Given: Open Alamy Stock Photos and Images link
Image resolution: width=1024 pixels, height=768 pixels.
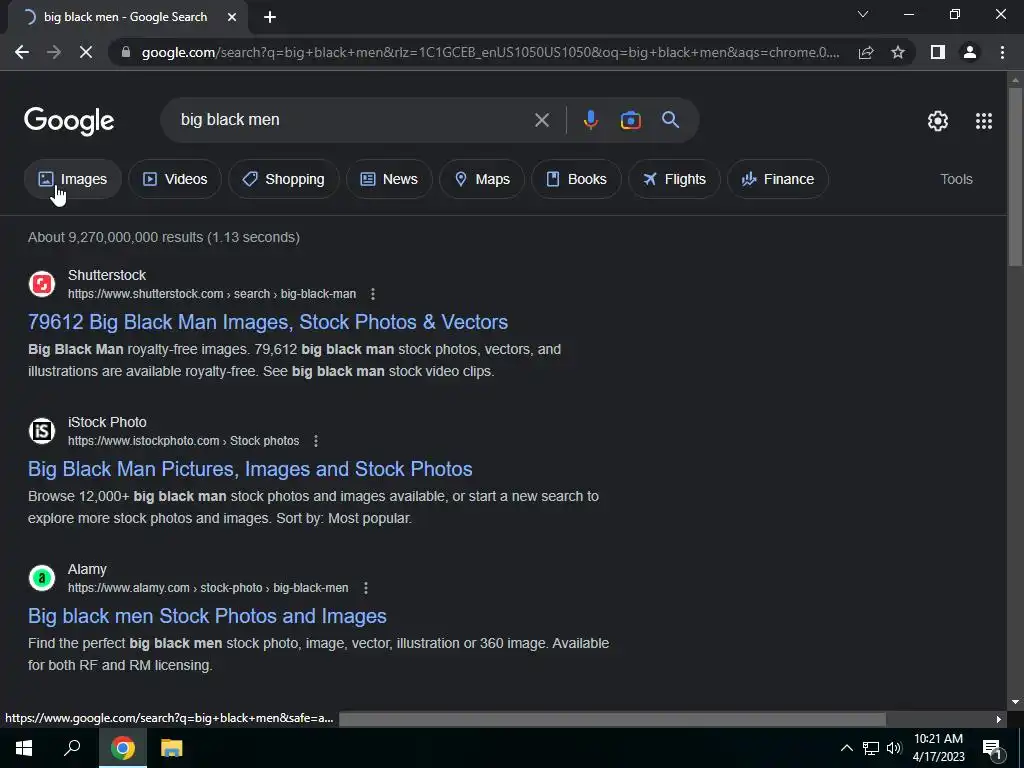Looking at the screenshot, I should 207,616.
